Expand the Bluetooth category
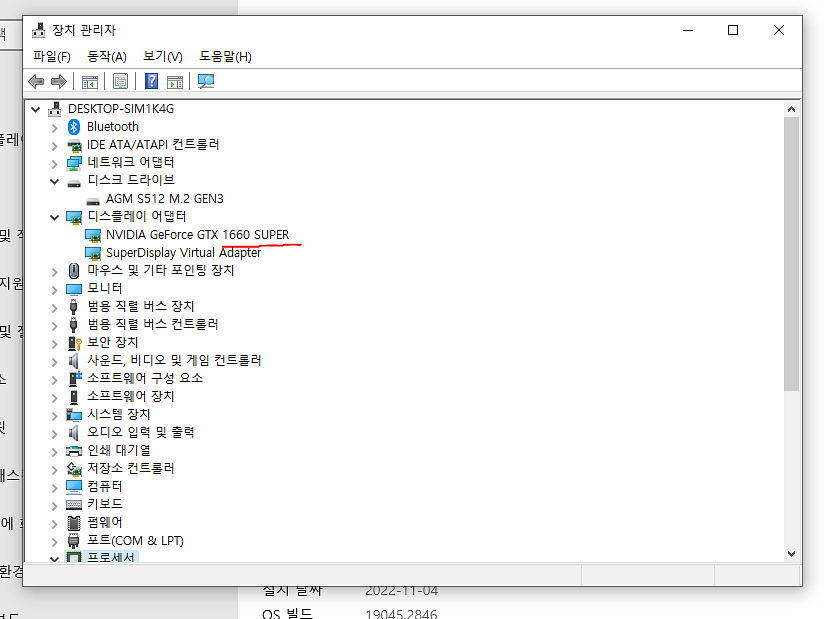The width and height of the screenshot is (829, 619). point(54,127)
